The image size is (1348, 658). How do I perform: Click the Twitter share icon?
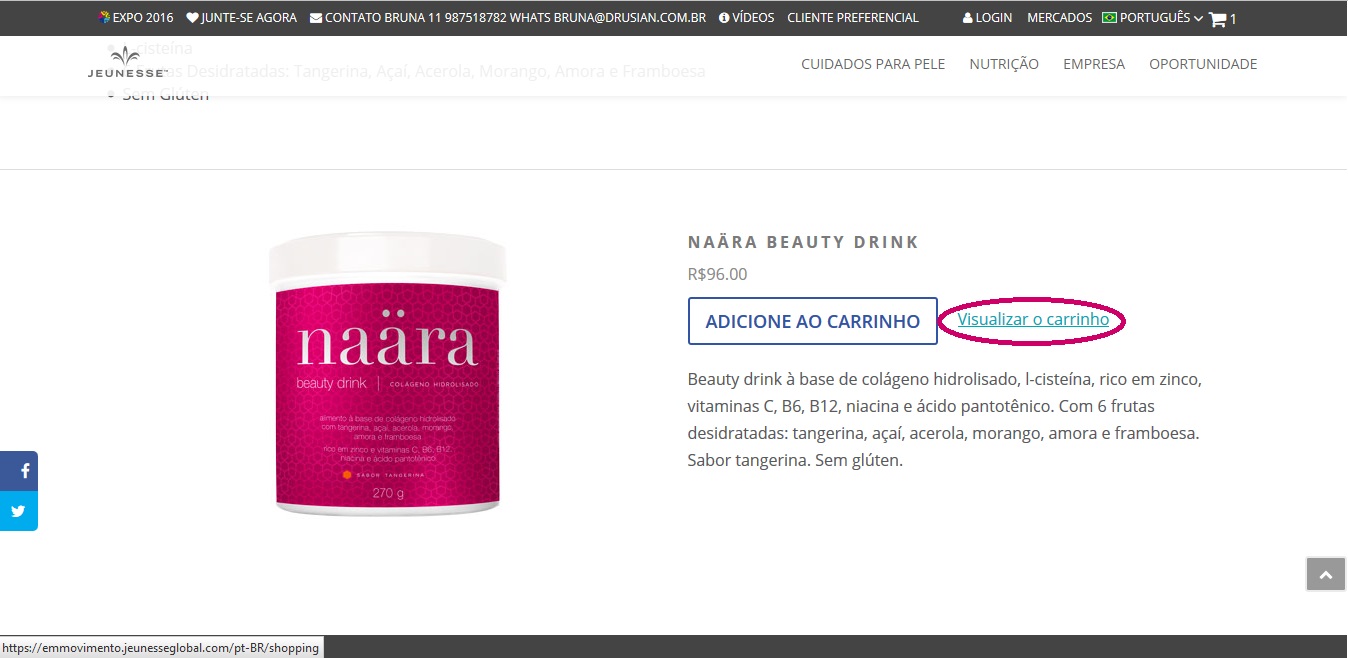[x=19, y=511]
